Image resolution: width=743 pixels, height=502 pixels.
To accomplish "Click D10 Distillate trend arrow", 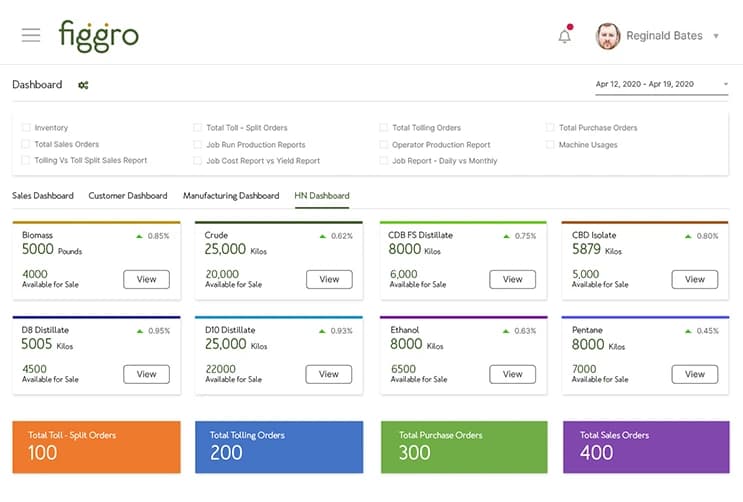I will pyautogui.click(x=322, y=331).
